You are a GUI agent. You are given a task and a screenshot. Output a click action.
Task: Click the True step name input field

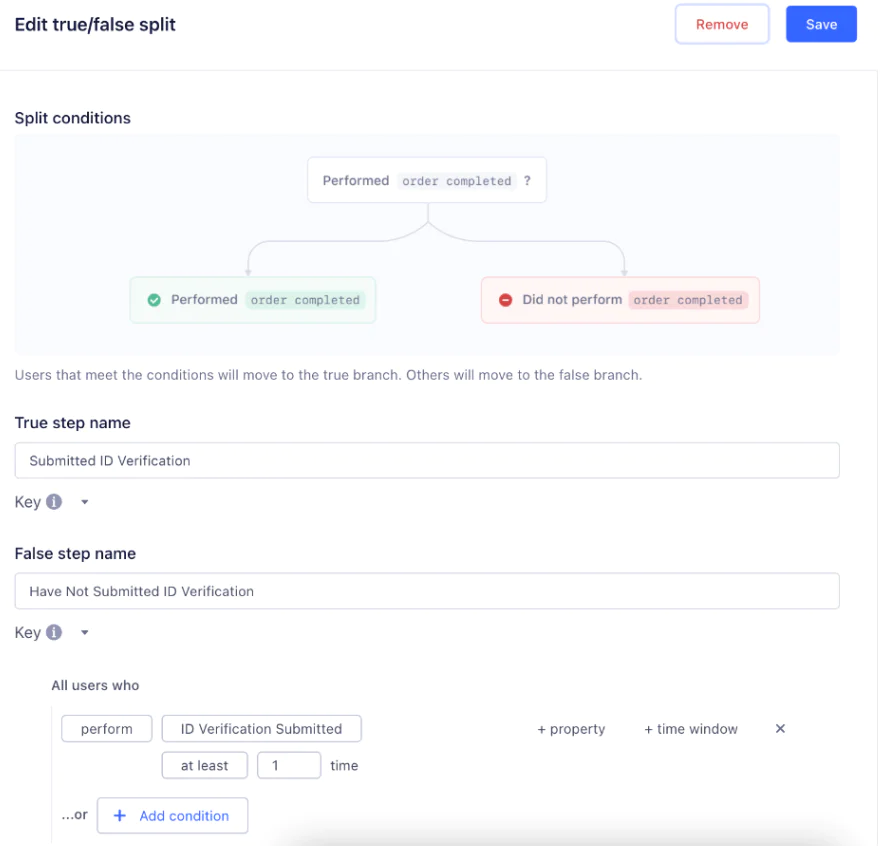(426, 461)
